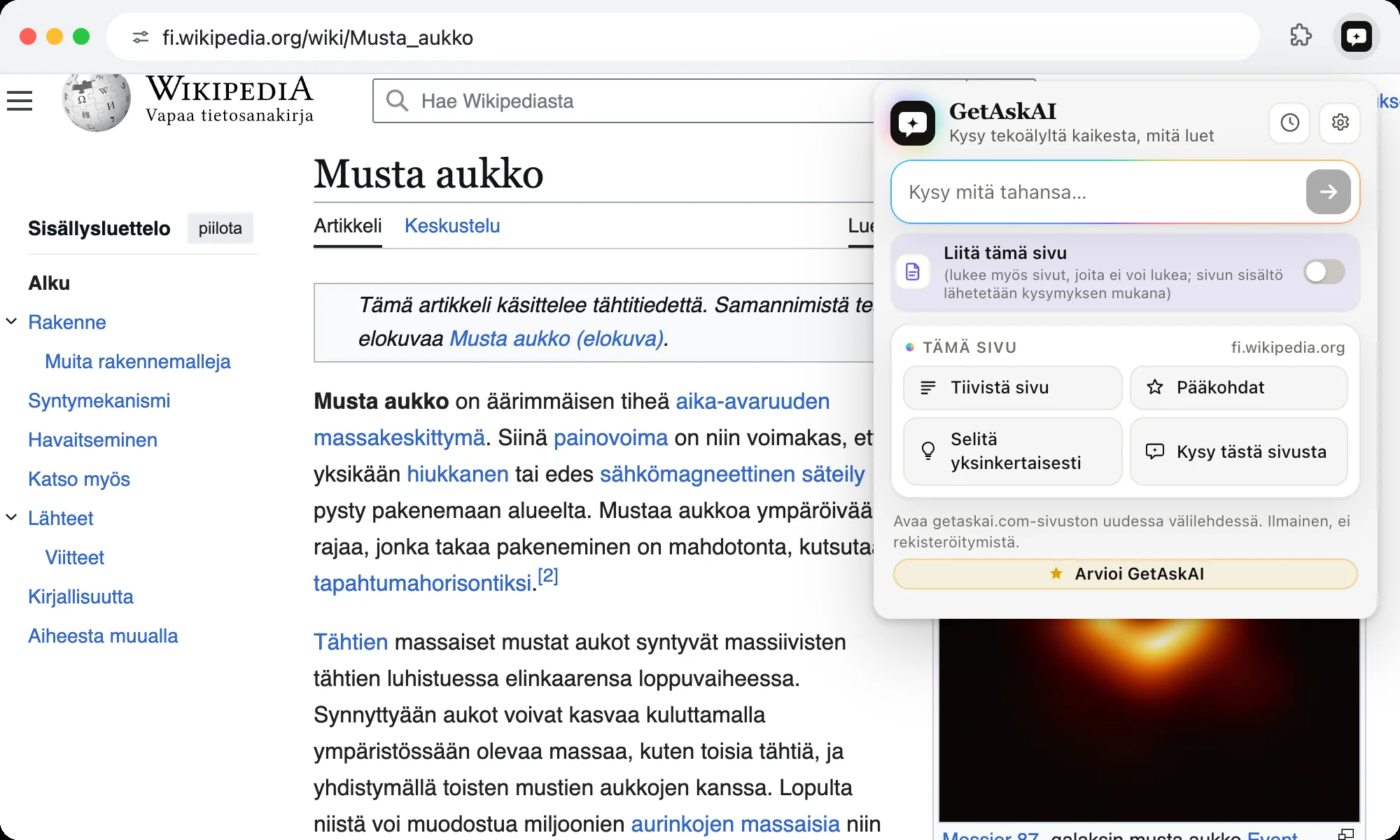Click the Hae Wikipediasta search field
The image size is (1400, 840).
[623, 101]
